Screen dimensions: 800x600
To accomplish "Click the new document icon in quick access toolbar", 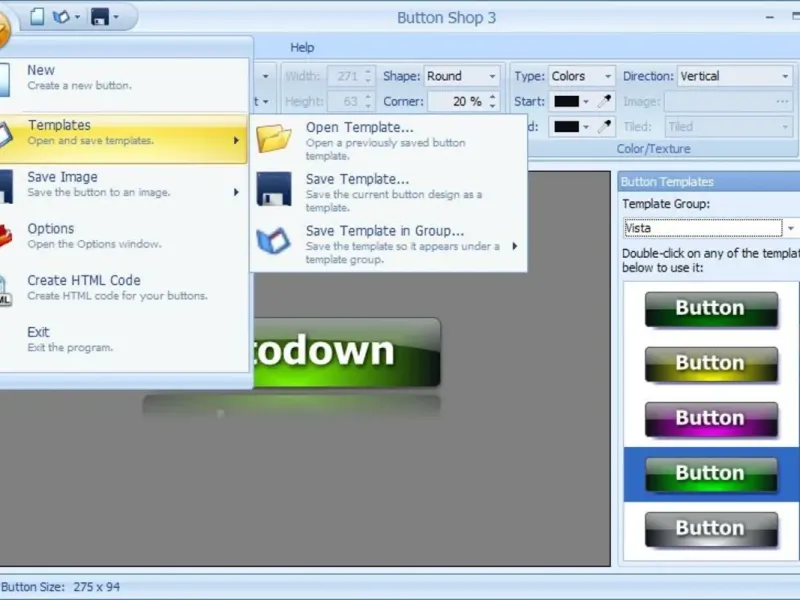I will 37,17.
